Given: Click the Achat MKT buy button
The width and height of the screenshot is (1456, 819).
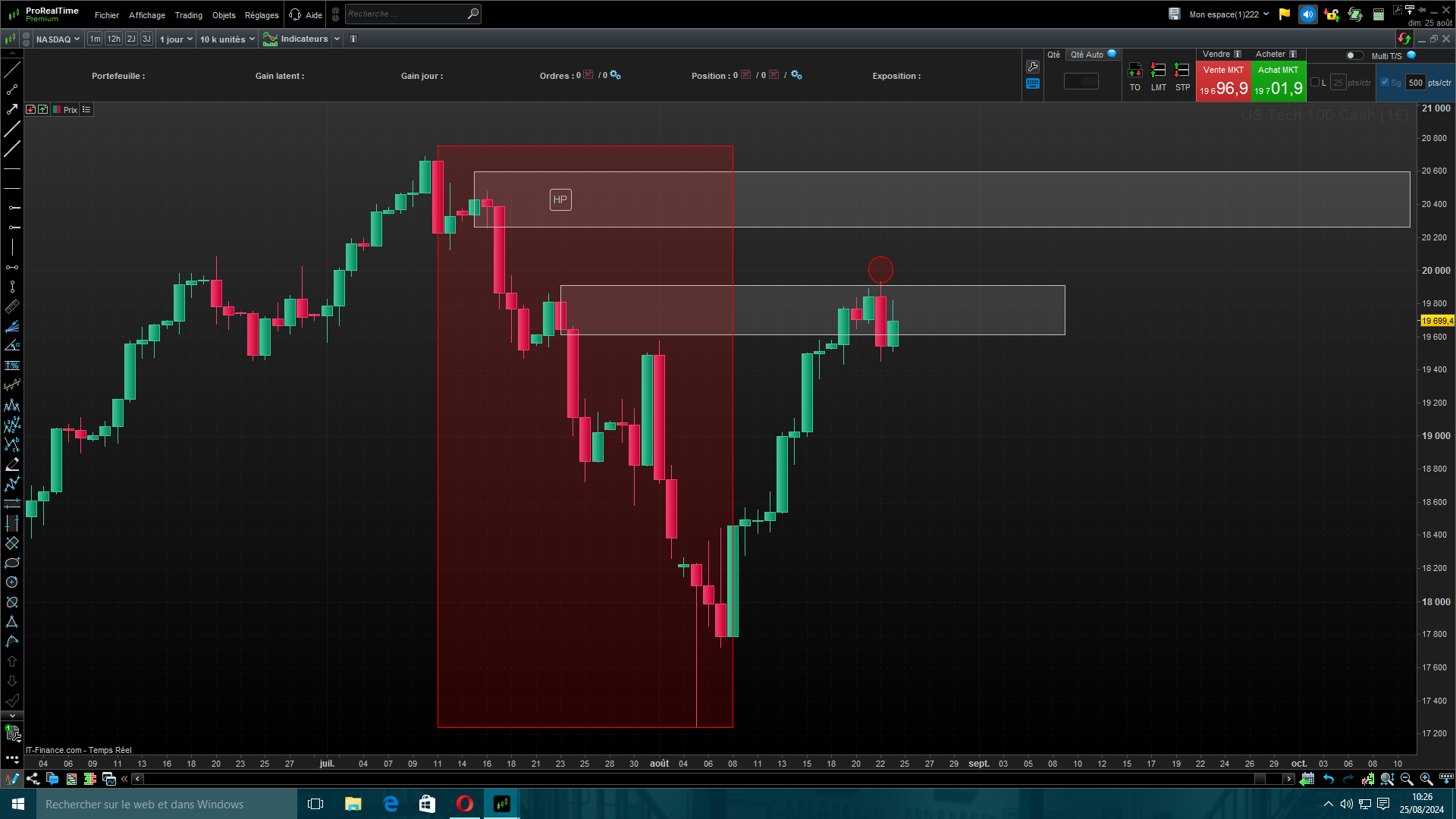Looking at the screenshot, I should click(x=1279, y=82).
